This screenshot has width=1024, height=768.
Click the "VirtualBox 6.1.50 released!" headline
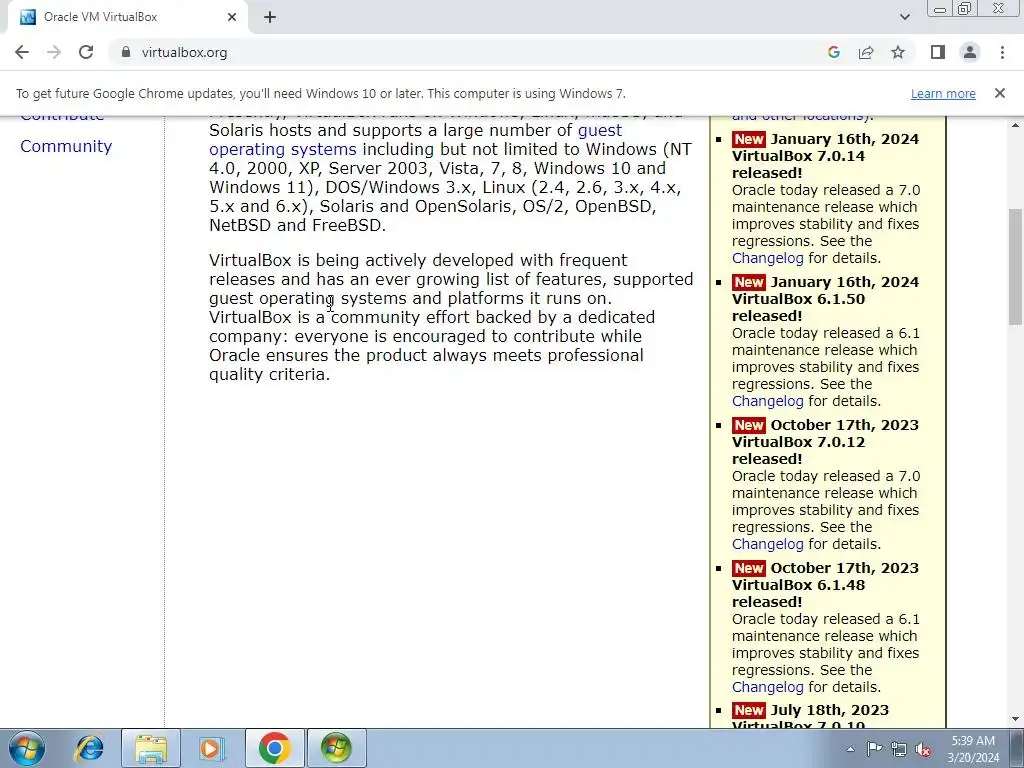coord(798,308)
